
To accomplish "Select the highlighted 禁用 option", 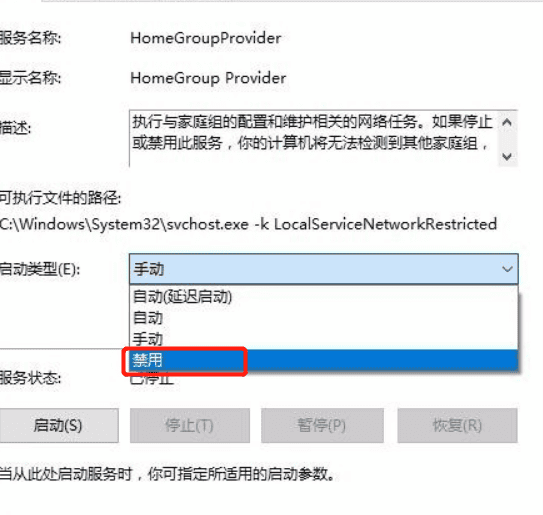I will pos(323,360).
